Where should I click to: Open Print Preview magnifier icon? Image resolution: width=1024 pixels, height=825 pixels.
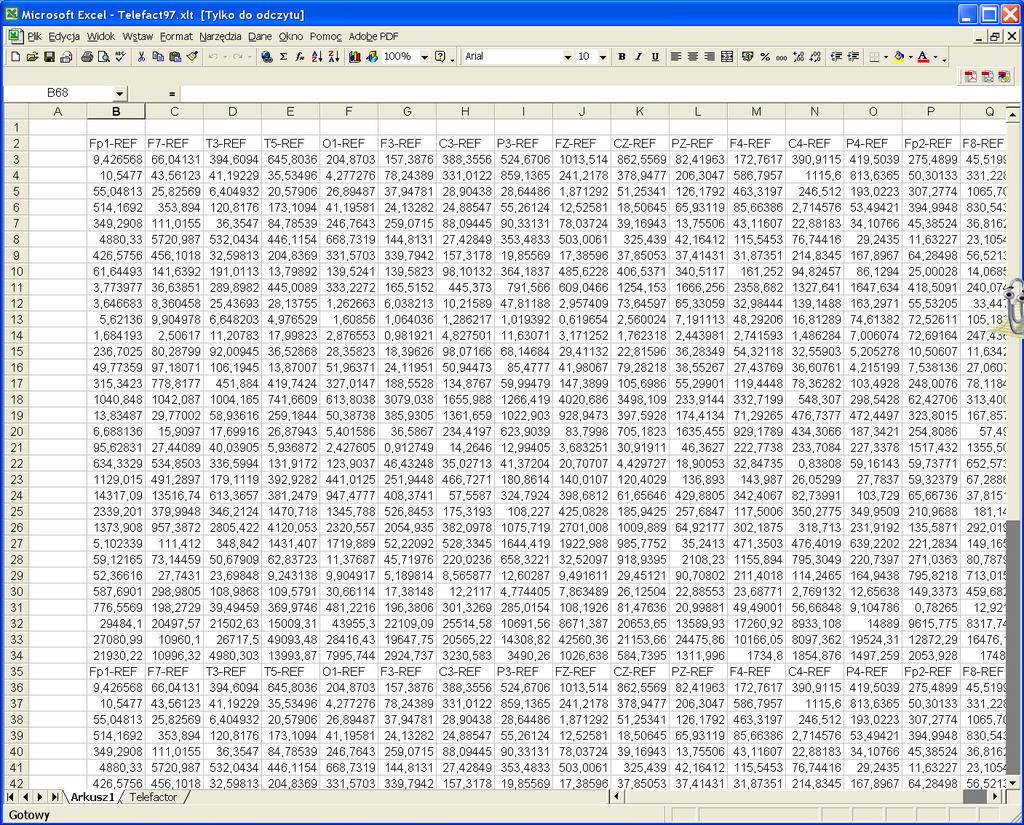tap(103, 57)
